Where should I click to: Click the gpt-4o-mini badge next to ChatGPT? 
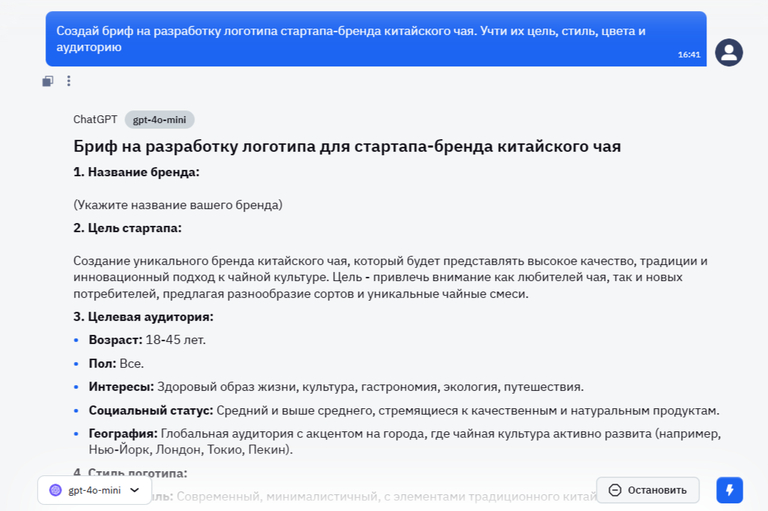159,120
